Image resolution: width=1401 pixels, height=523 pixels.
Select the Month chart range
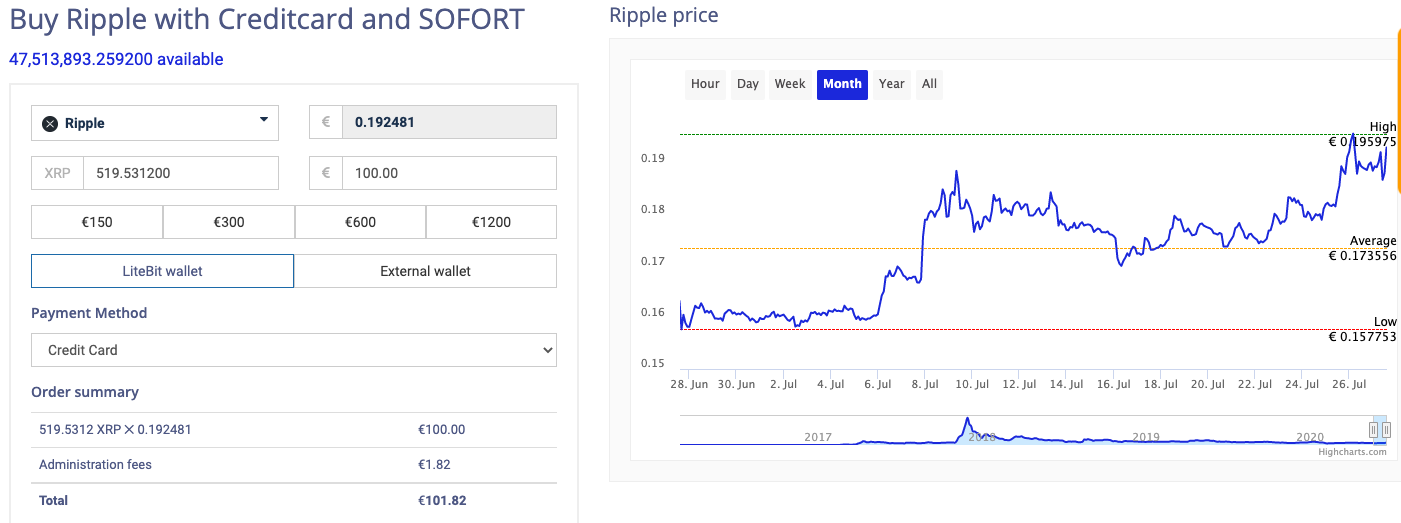(842, 84)
